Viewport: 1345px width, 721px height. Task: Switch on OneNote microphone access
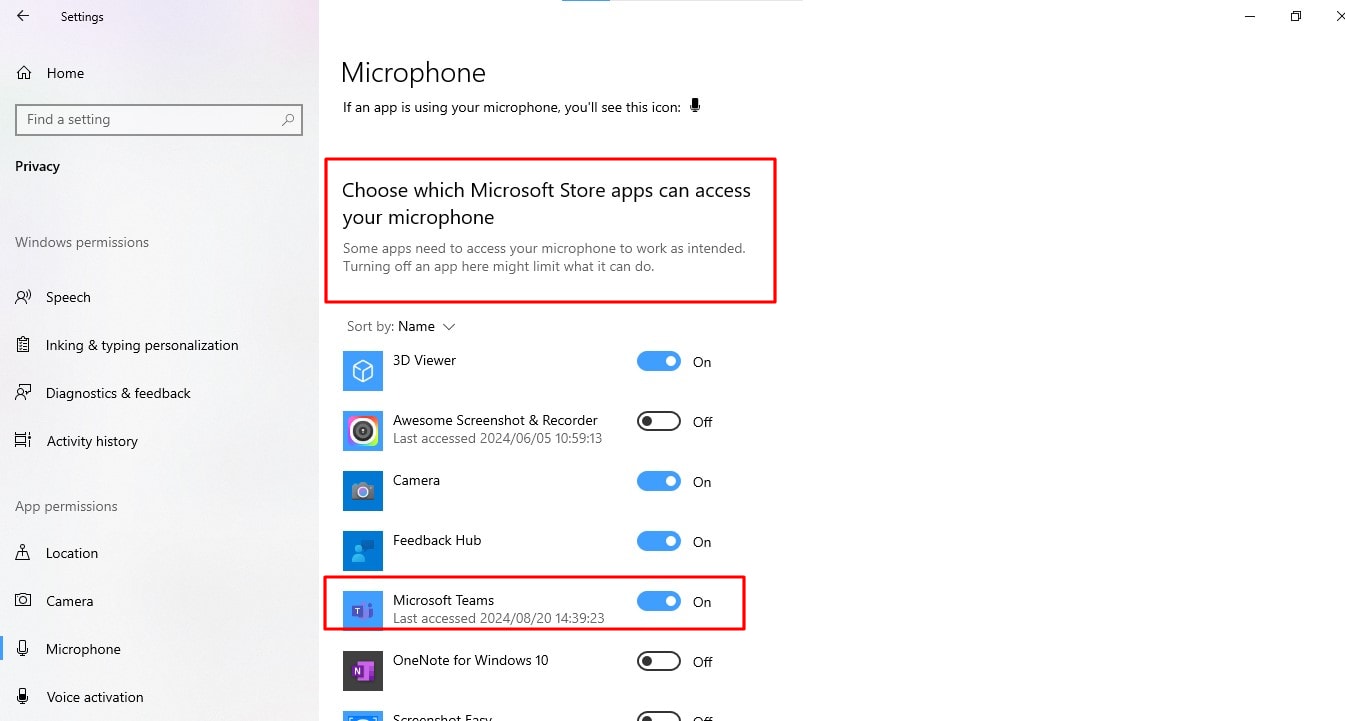point(659,661)
